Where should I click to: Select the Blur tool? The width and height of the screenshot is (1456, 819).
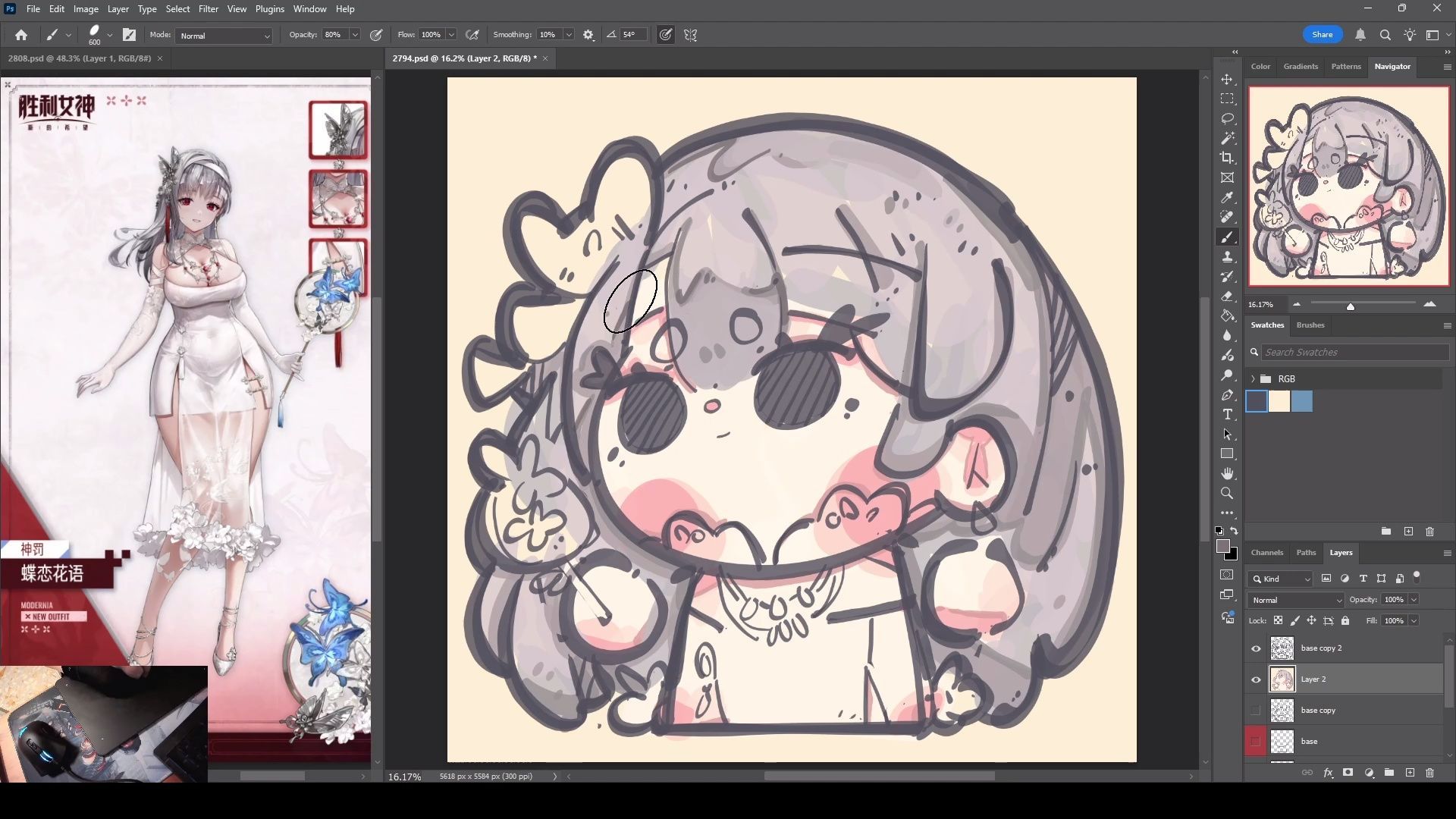click(x=1227, y=336)
